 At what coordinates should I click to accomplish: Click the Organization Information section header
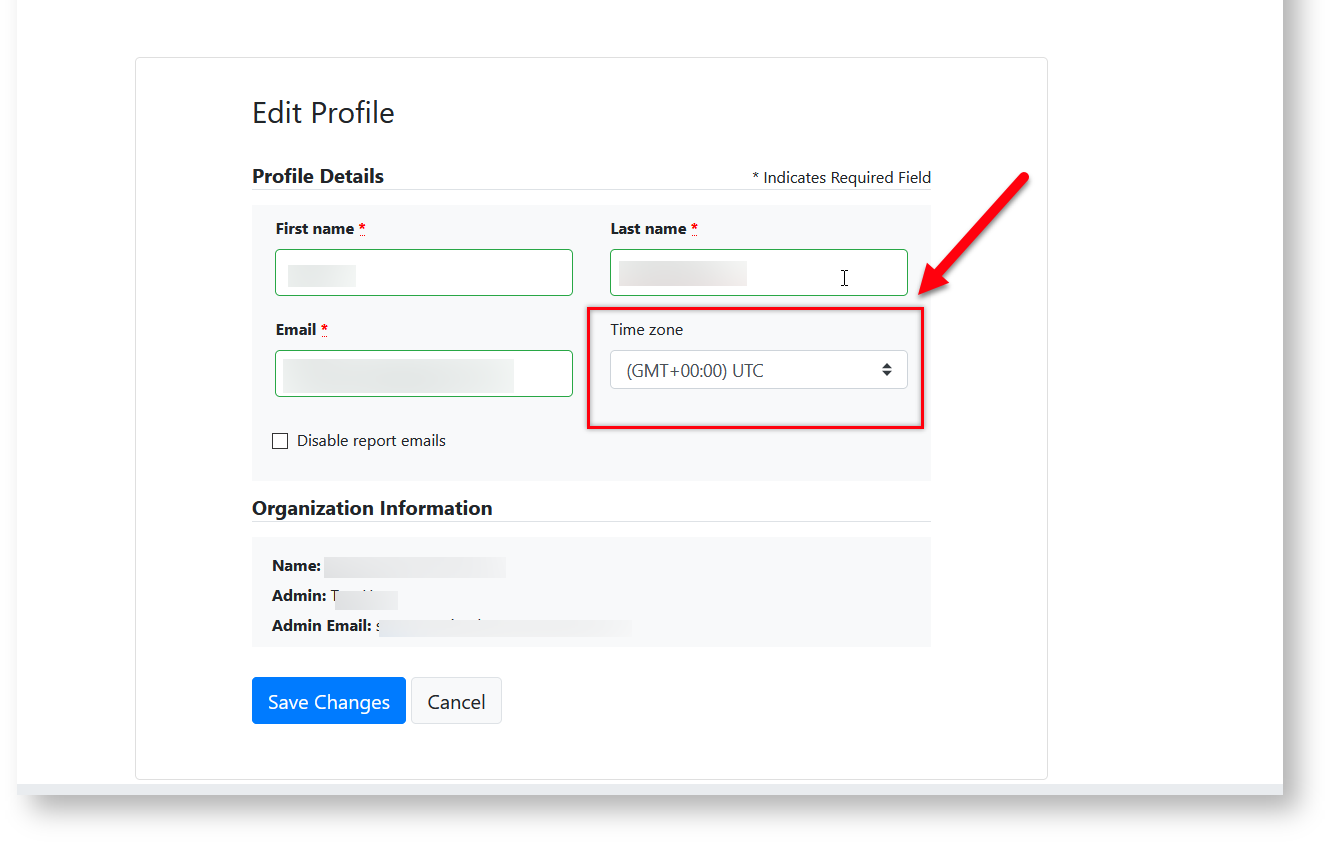tap(372, 508)
